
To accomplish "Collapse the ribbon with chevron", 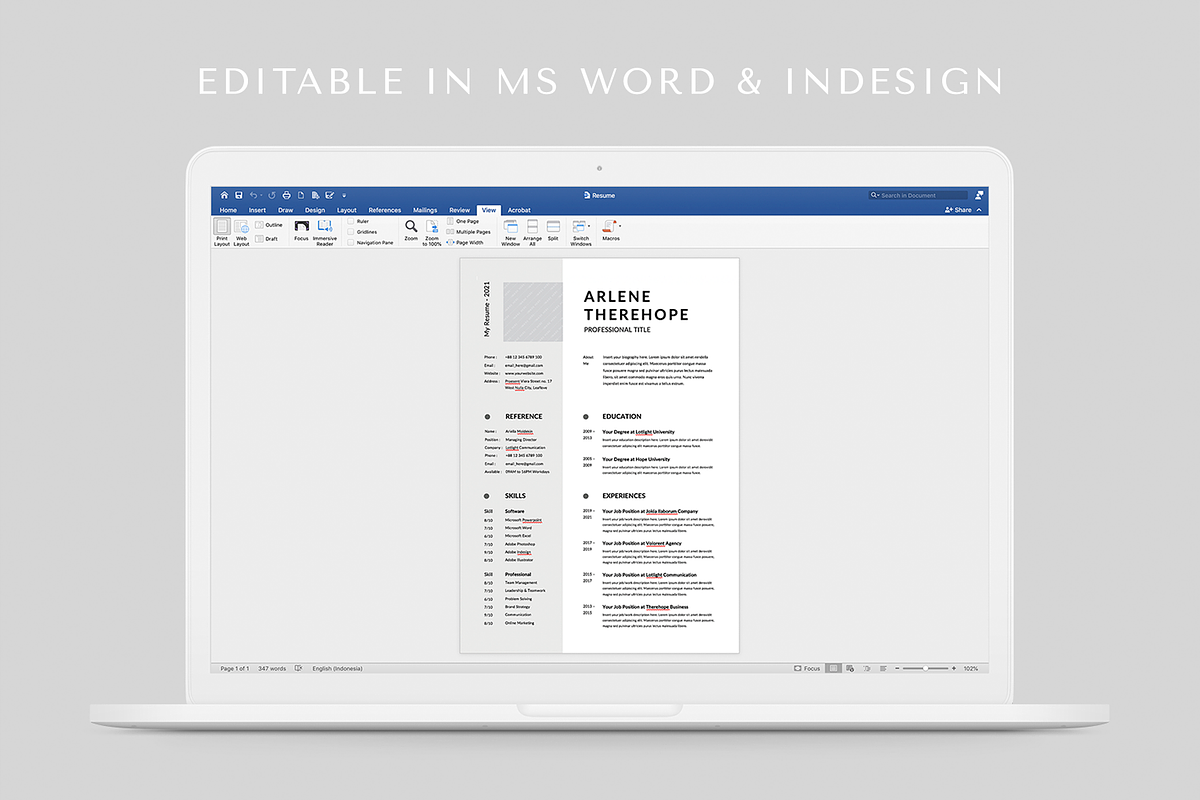I will (x=979, y=210).
